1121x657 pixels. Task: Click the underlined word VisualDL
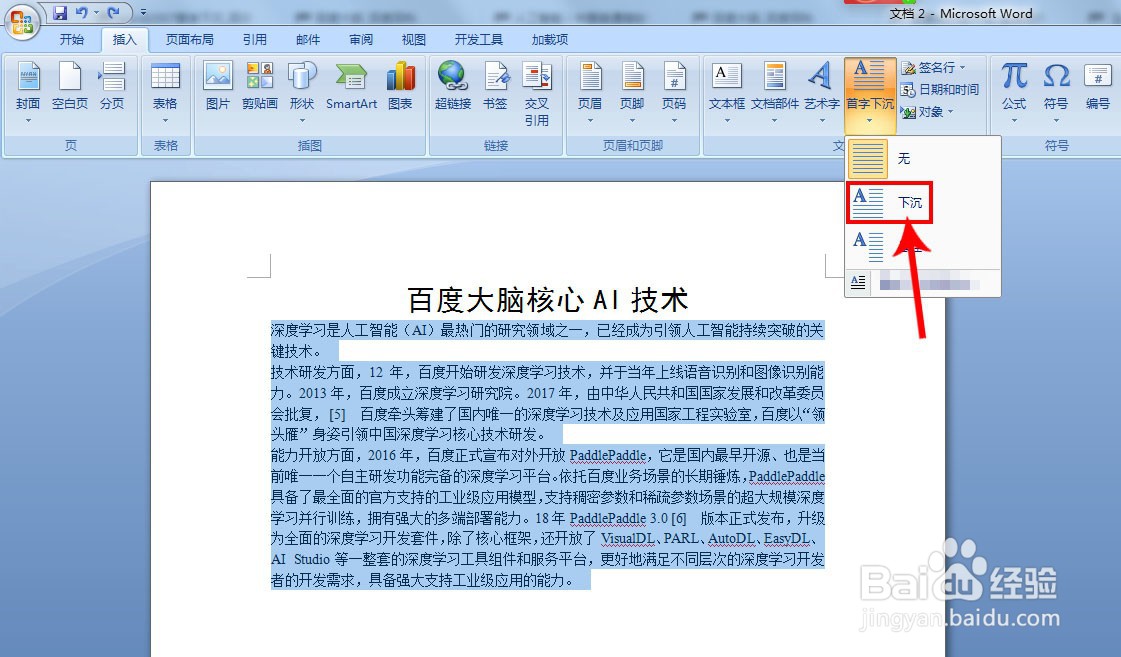coord(628,538)
